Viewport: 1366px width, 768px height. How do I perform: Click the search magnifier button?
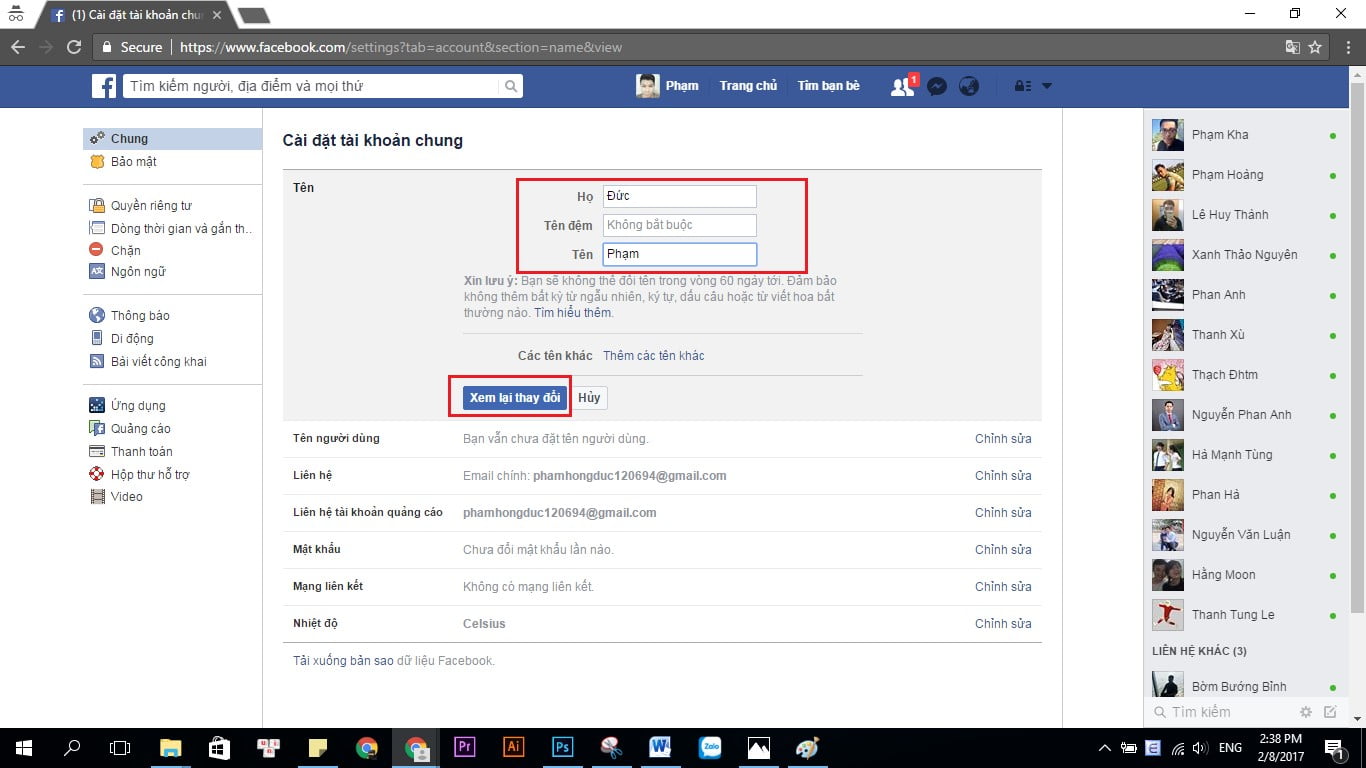tap(511, 87)
